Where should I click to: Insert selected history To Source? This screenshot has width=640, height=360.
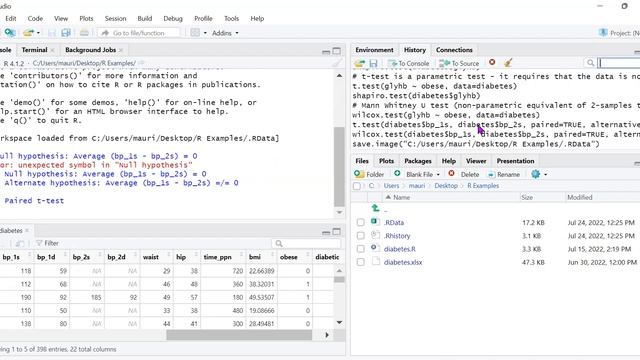[x=459, y=63]
